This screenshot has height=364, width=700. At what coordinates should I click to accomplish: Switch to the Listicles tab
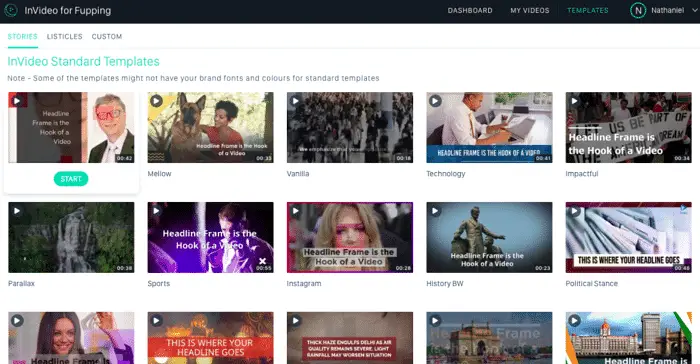(x=65, y=37)
